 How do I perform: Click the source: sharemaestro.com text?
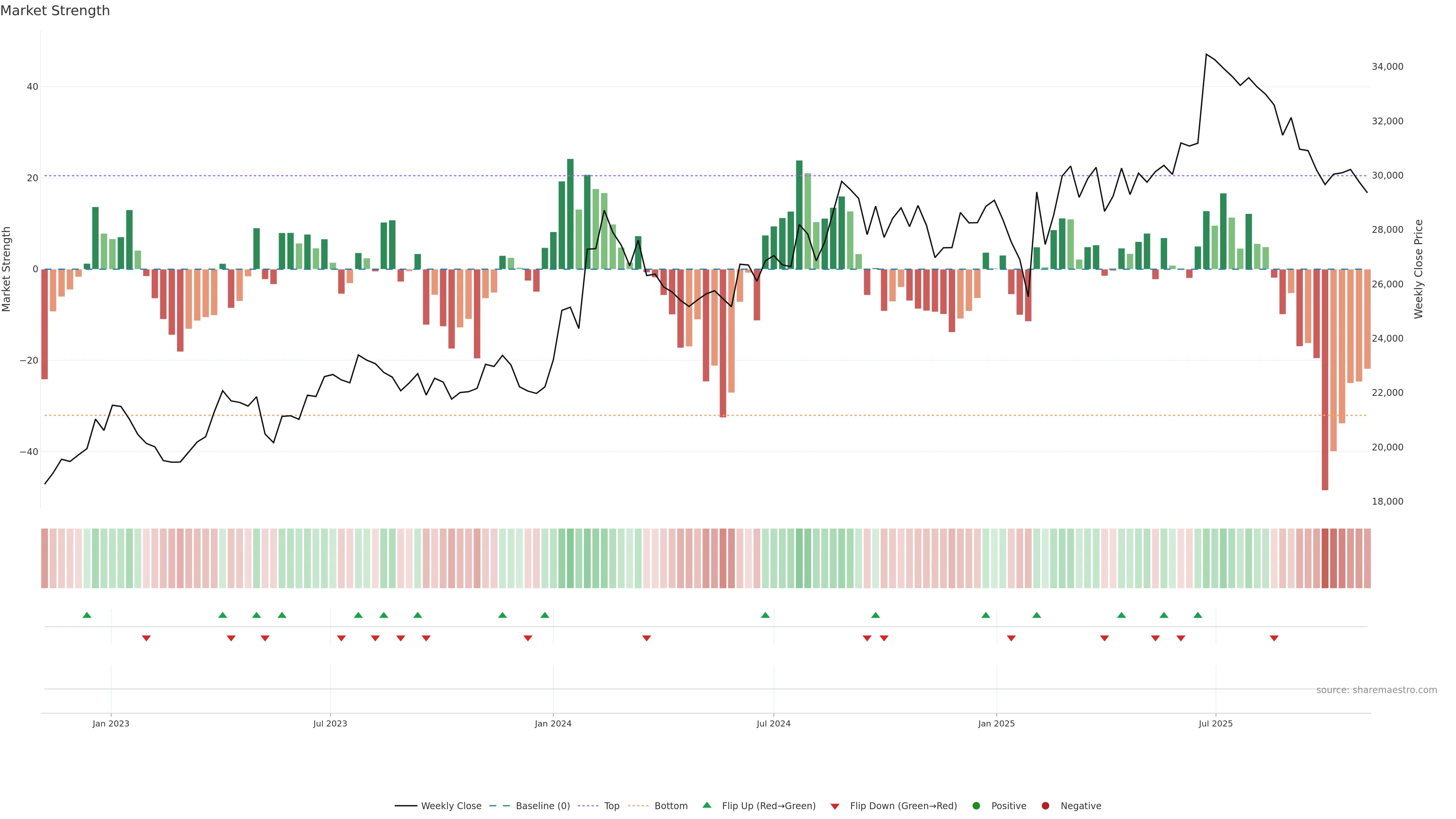1376,690
